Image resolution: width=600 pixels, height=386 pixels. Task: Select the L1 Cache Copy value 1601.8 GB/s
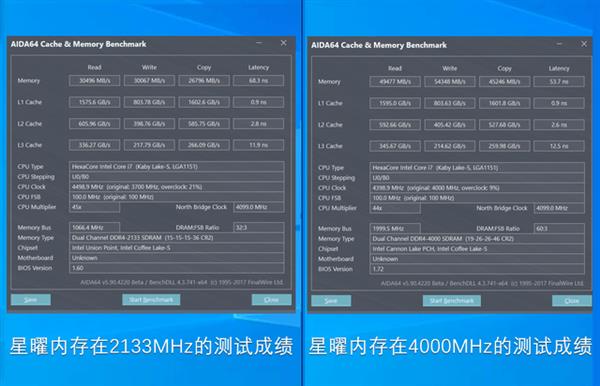(504, 103)
